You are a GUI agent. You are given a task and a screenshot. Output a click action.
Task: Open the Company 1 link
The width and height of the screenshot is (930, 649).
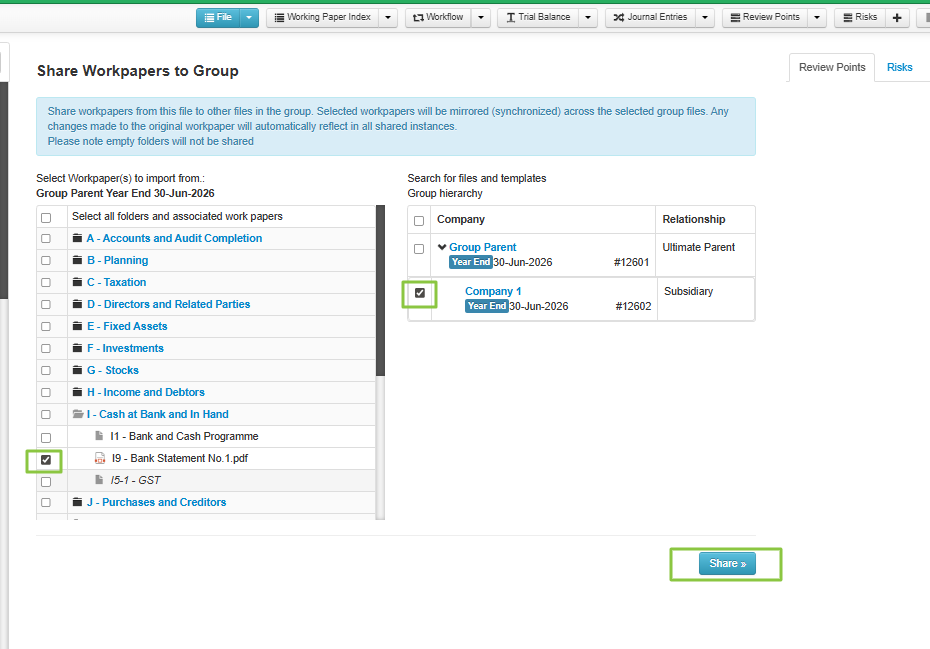(493, 291)
